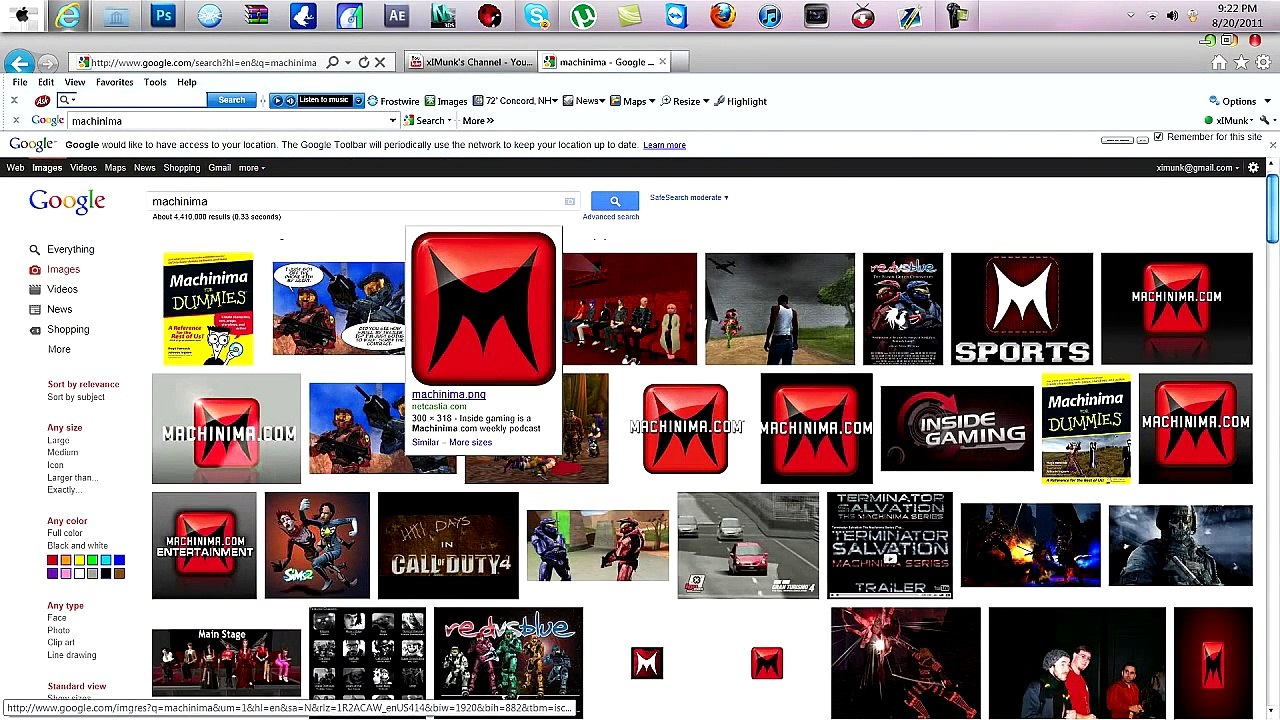The image size is (1280, 720).
Task: Launch After Effects from the taskbar
Action: pyautogui.click(x=396, y=16)
